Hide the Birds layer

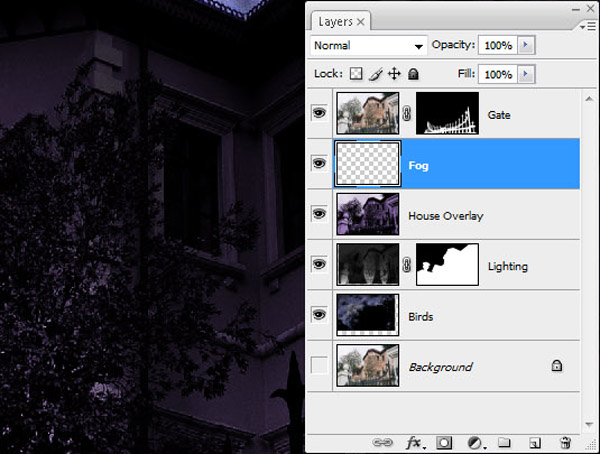(319, 315)
